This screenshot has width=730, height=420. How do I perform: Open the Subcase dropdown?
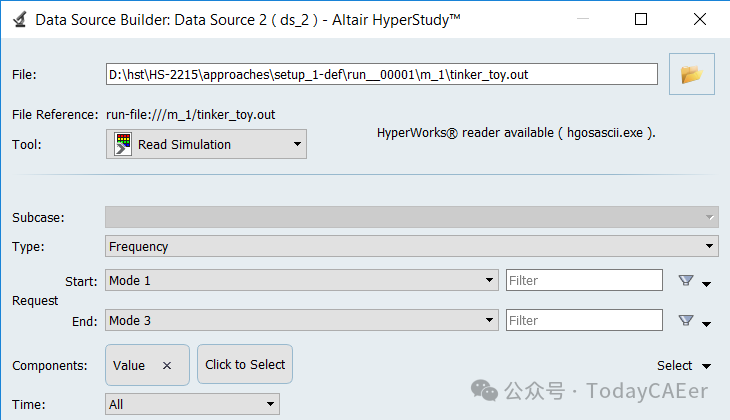click(x=412, y=217)
